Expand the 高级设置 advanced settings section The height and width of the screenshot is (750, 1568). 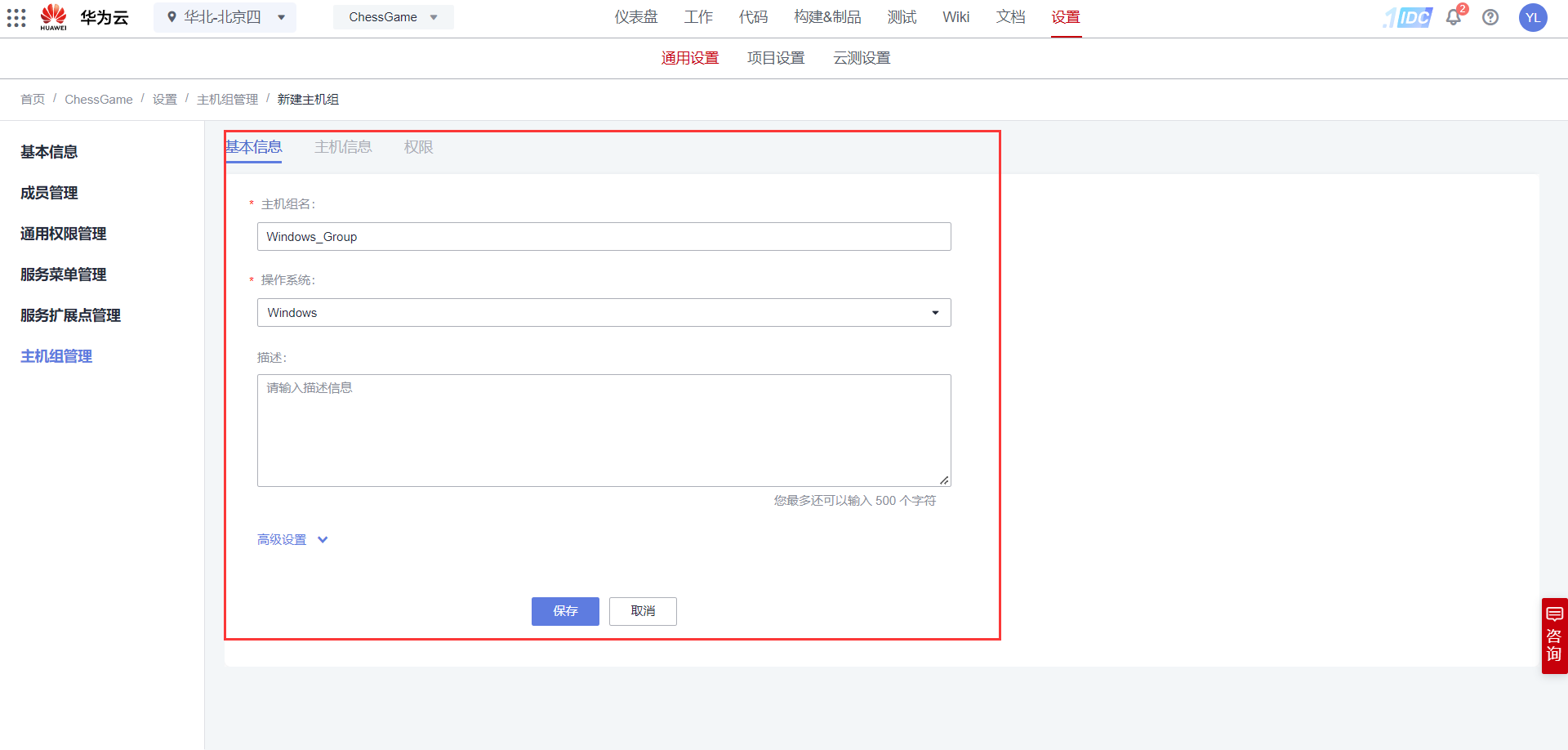pos(292,539)
